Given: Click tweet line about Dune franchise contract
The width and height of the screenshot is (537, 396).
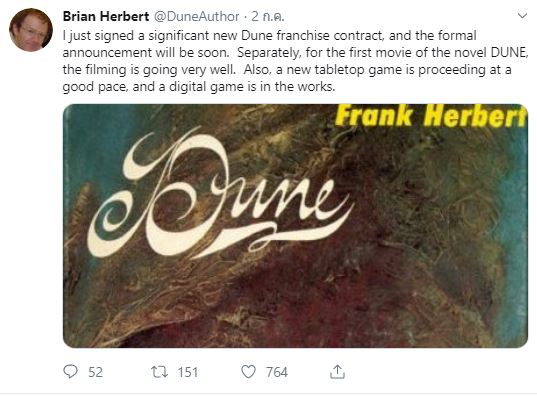Looking at the screenshot, I should [x=270, y=36].
